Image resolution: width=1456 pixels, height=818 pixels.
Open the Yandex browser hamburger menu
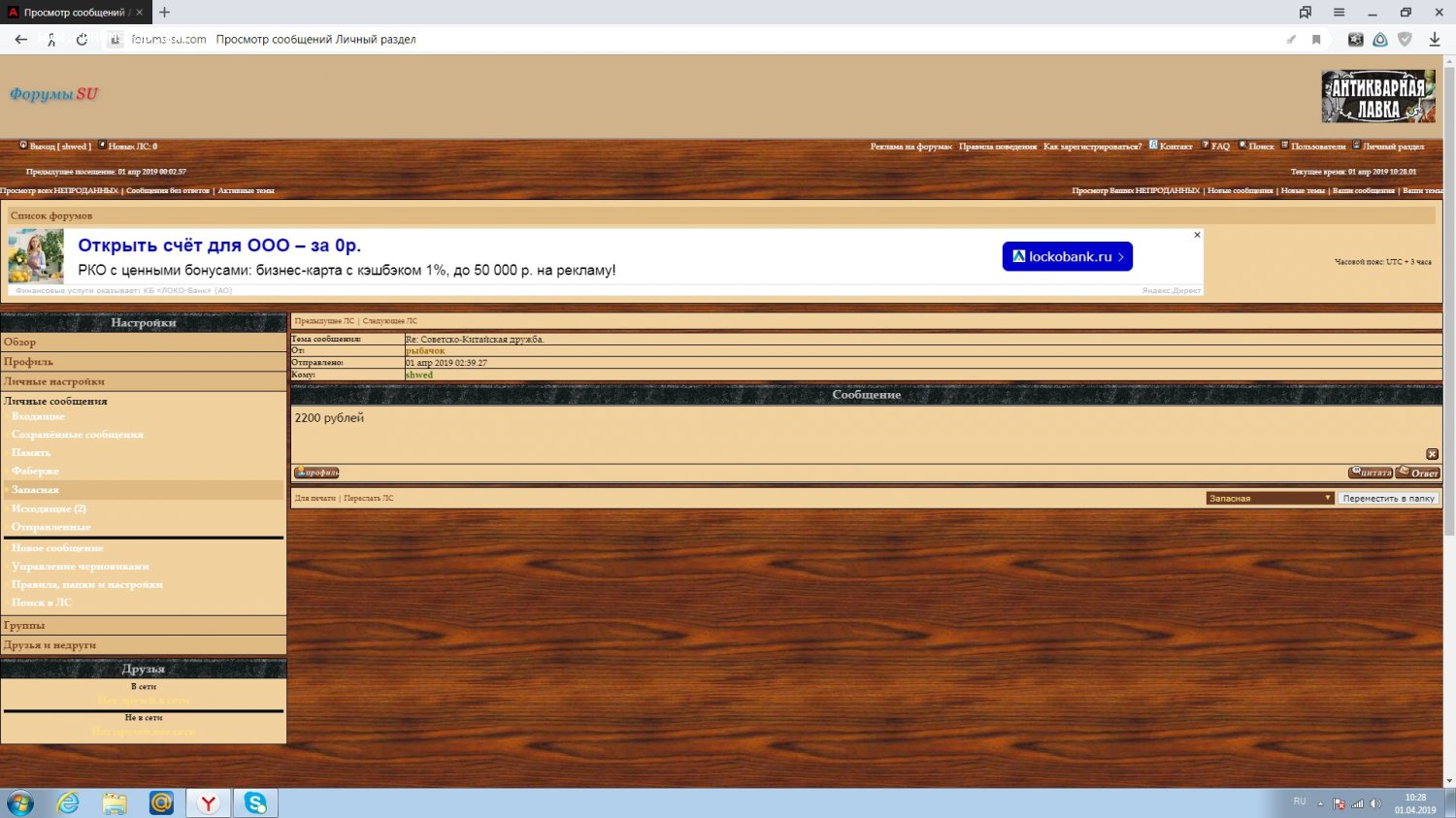tap(1339, 13)
